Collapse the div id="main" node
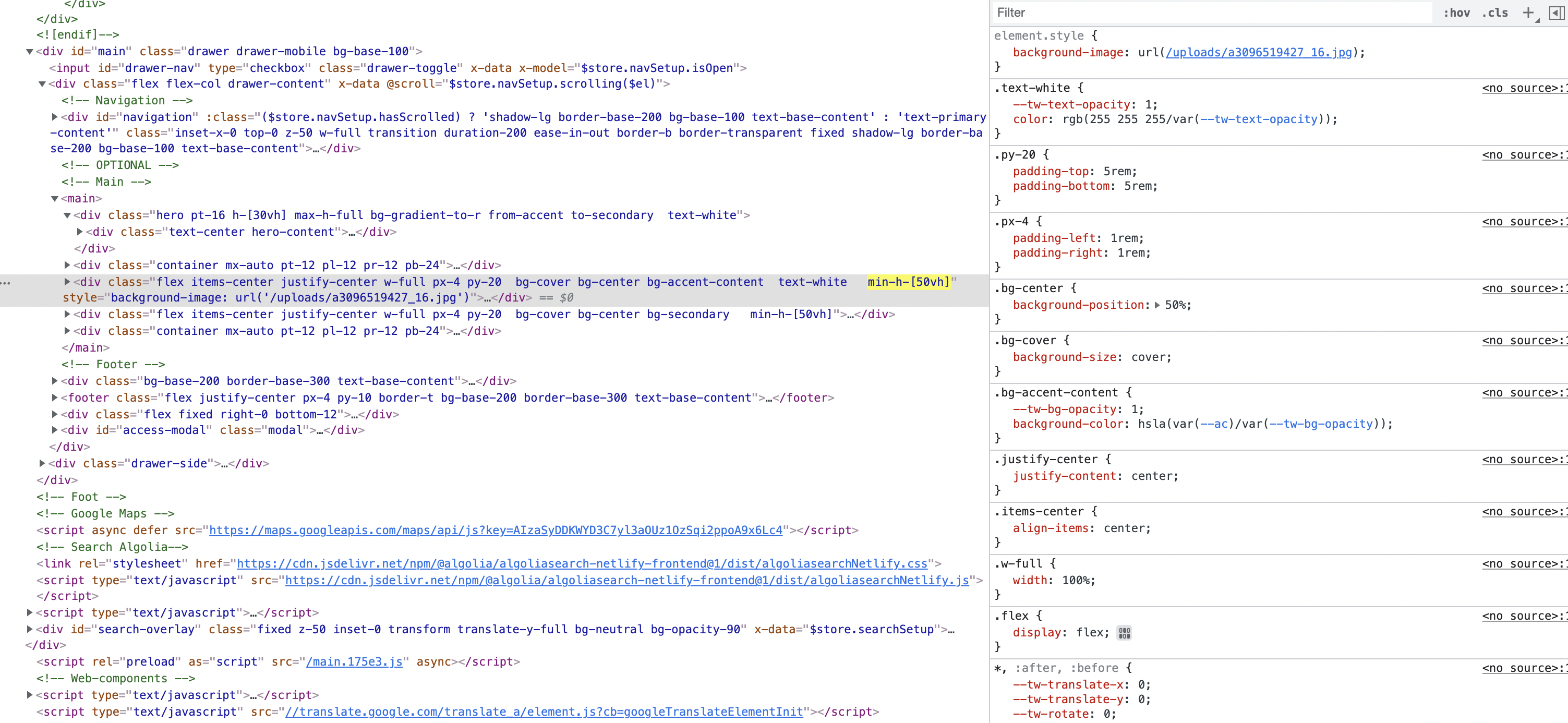This screenshot has height=723, width=1568. click(29, 52)
